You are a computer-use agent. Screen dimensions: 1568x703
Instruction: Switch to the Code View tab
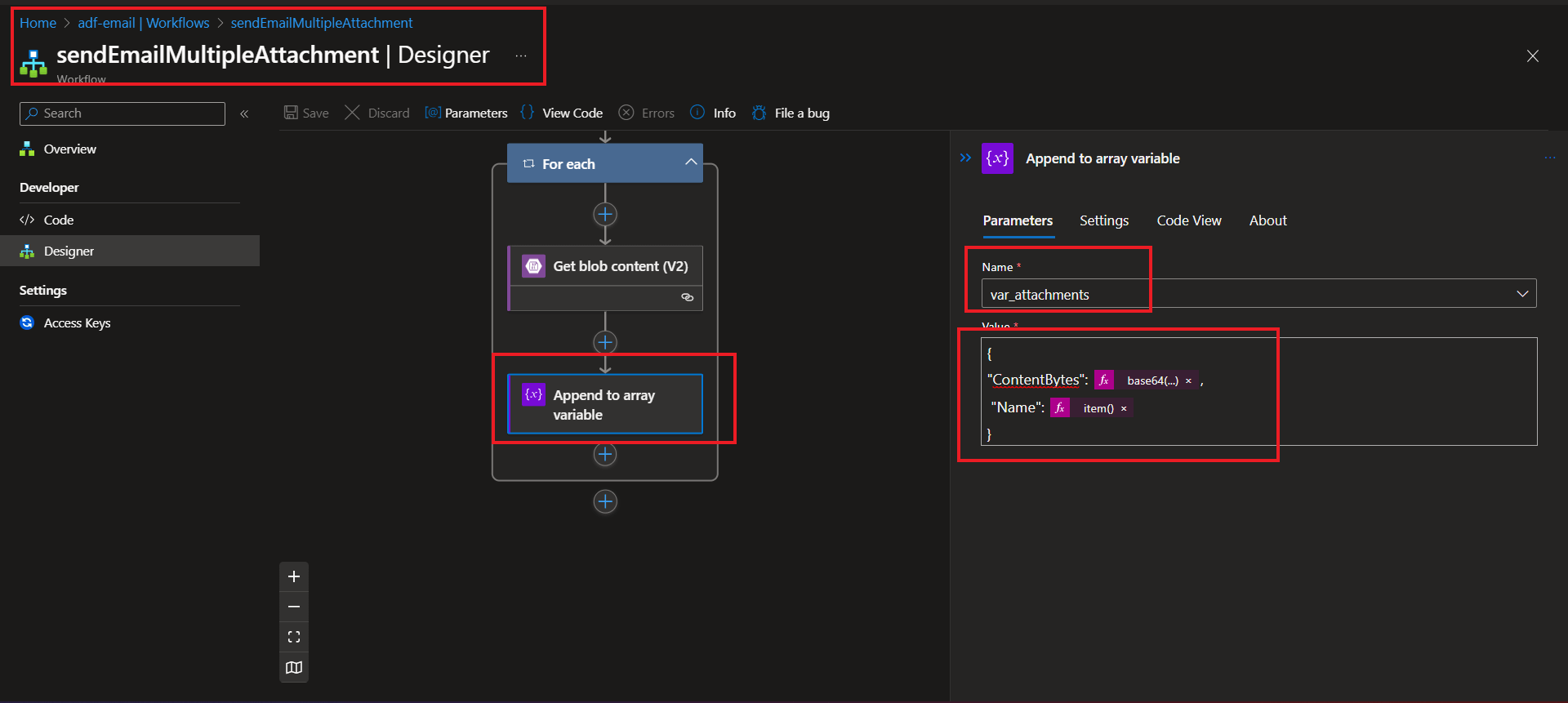point(1189,220)
